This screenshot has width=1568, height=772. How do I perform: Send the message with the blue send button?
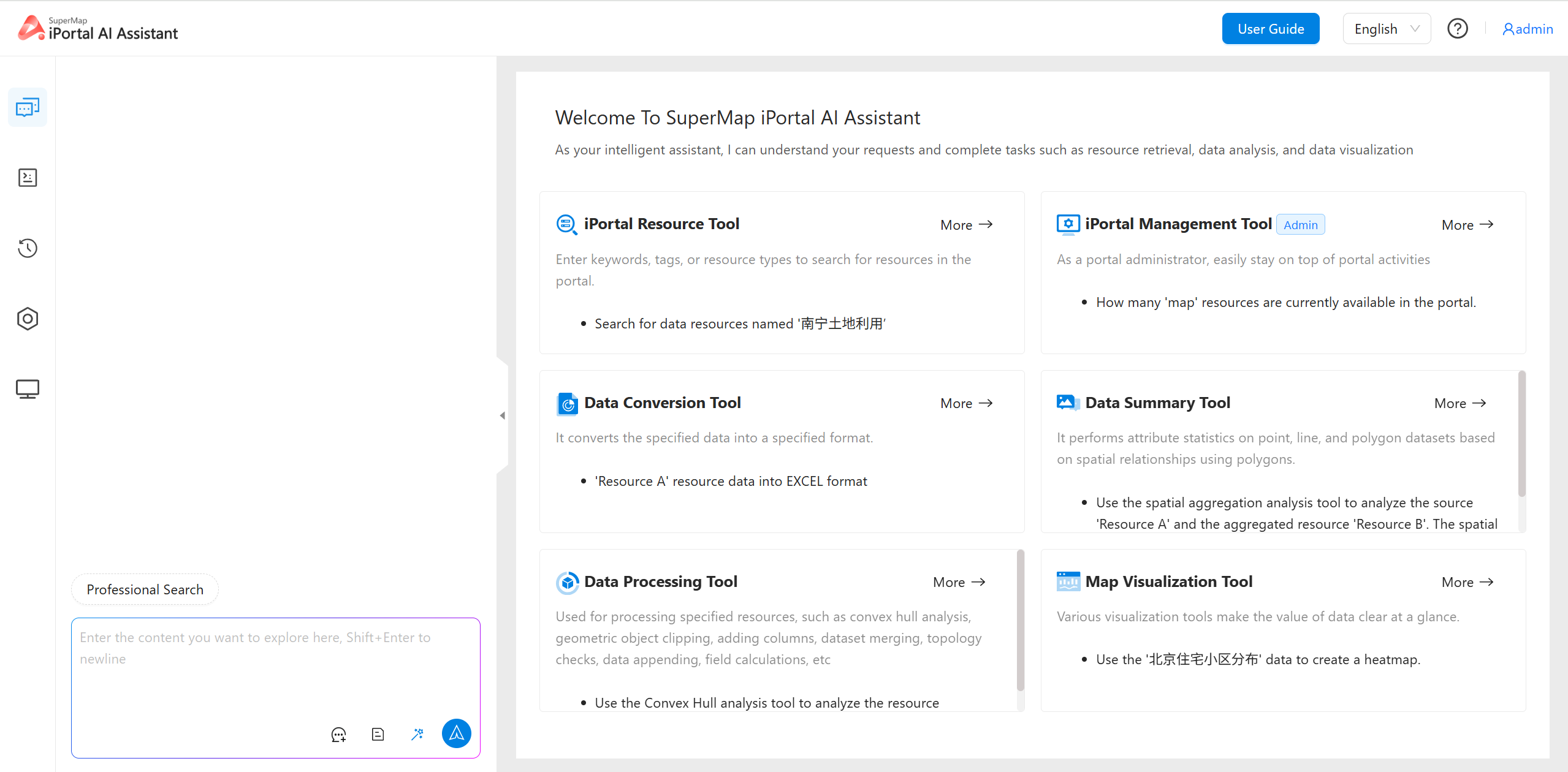[457, 733]
